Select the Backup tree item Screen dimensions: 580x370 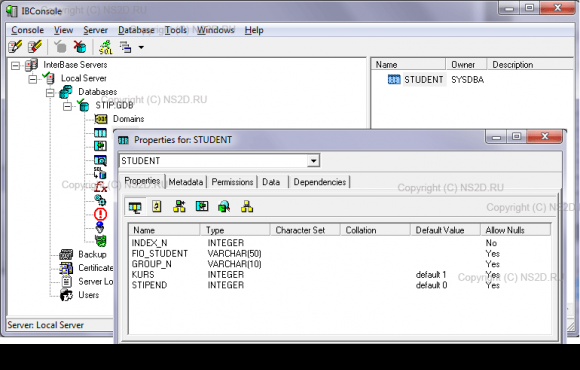point(92,255)
